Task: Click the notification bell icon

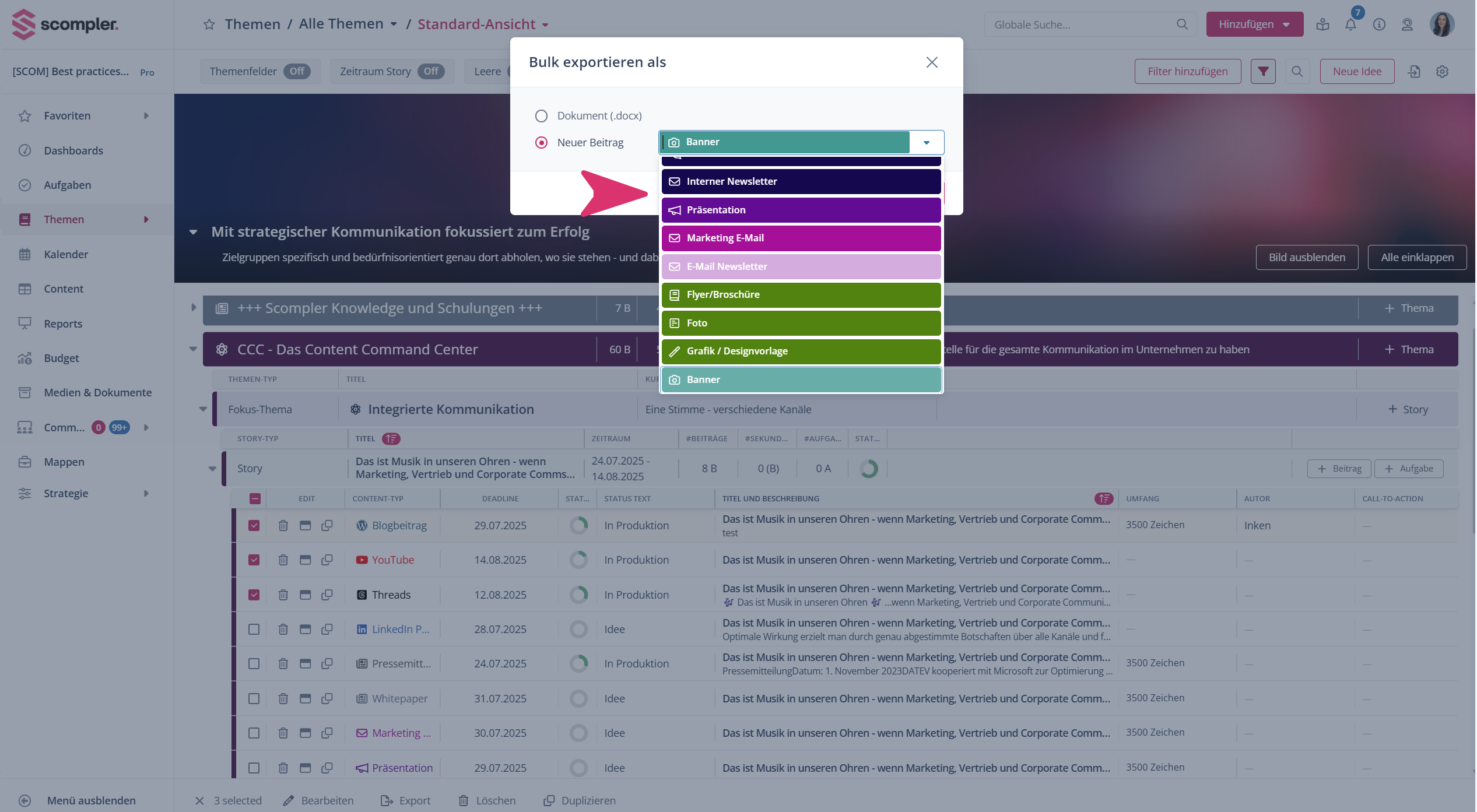Action: click(x=1350, y=24)
